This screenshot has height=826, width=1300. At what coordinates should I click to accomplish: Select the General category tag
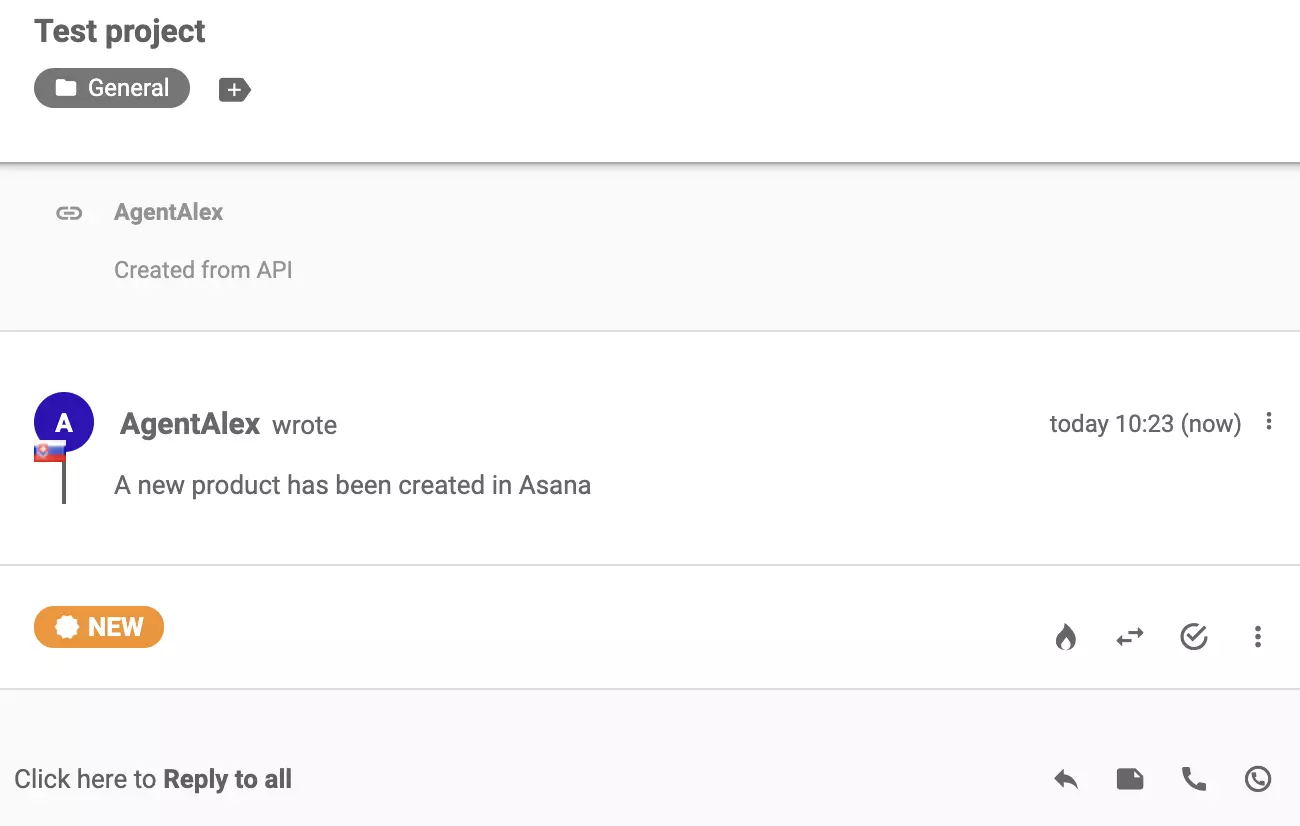coord(111,88)
